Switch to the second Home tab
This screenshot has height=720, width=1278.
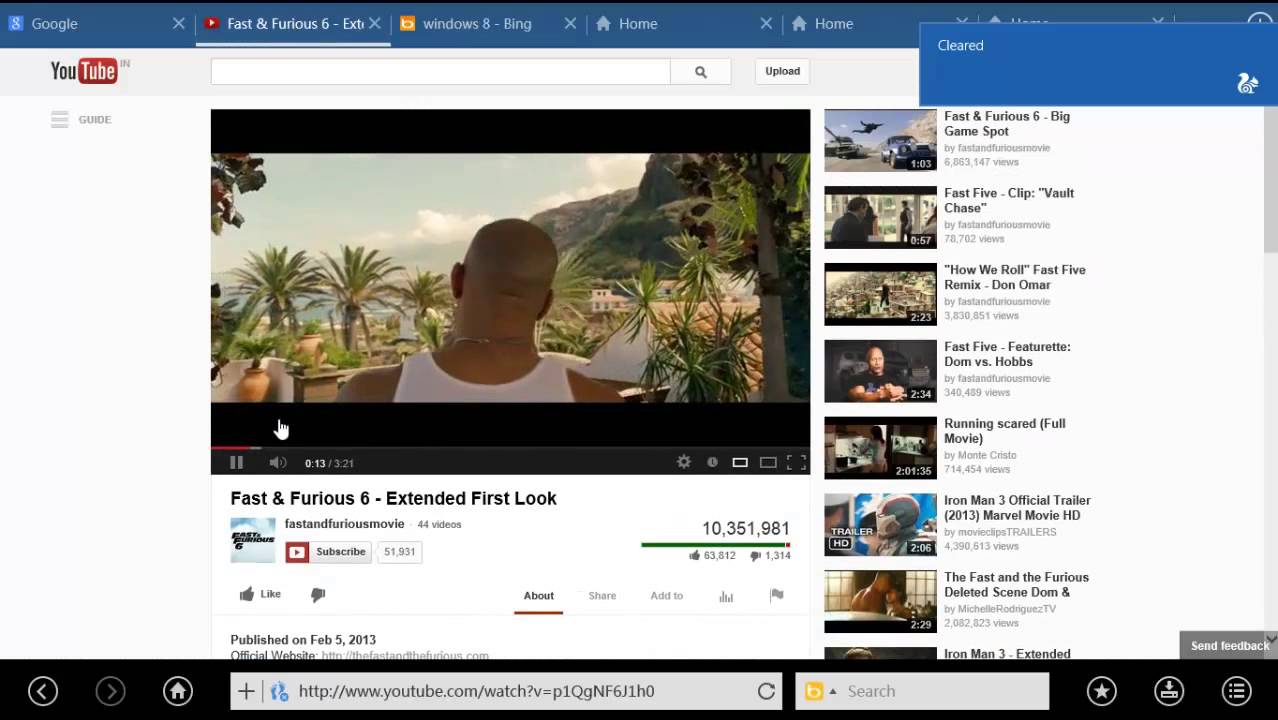(833, 23)
